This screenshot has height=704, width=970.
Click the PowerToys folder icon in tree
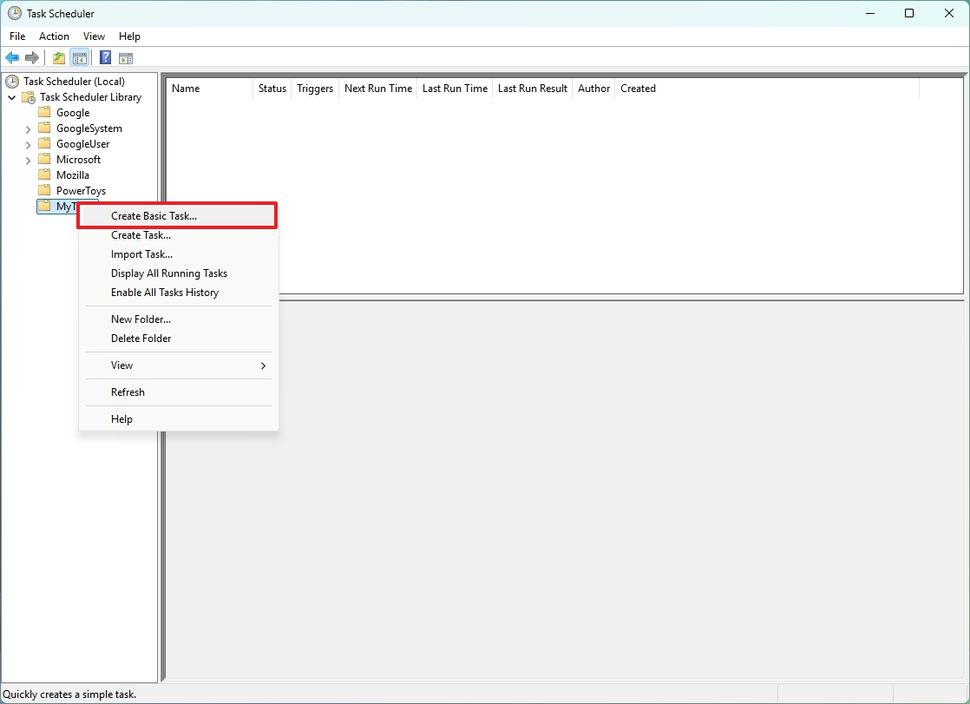point(44,191)
